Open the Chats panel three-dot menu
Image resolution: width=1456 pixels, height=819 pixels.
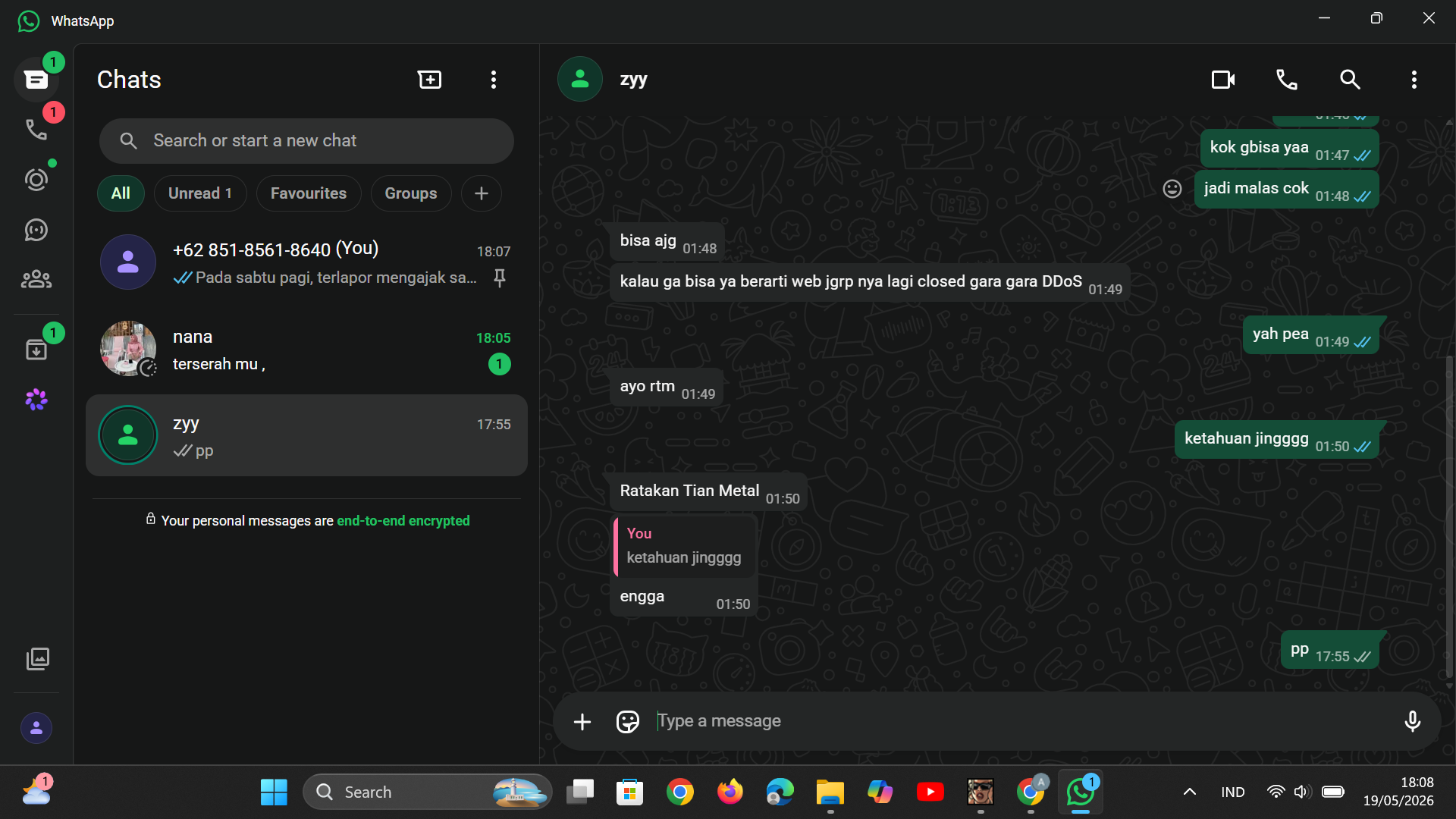point(494,80)
